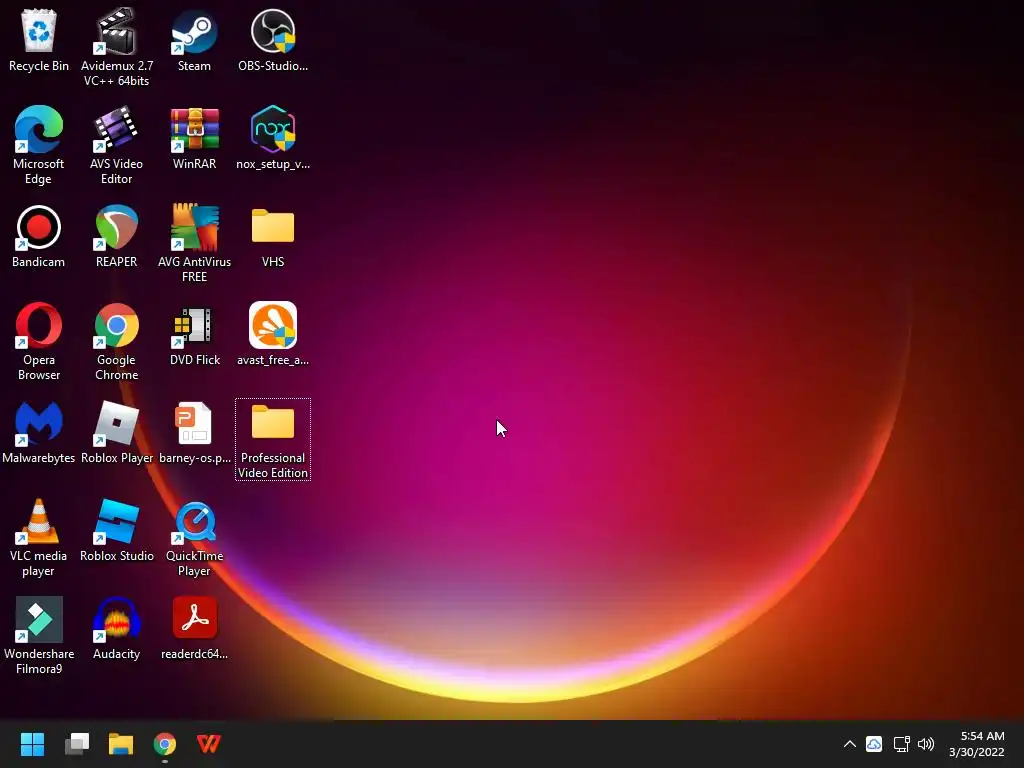Open the clock and date panel

coord(976,744)
